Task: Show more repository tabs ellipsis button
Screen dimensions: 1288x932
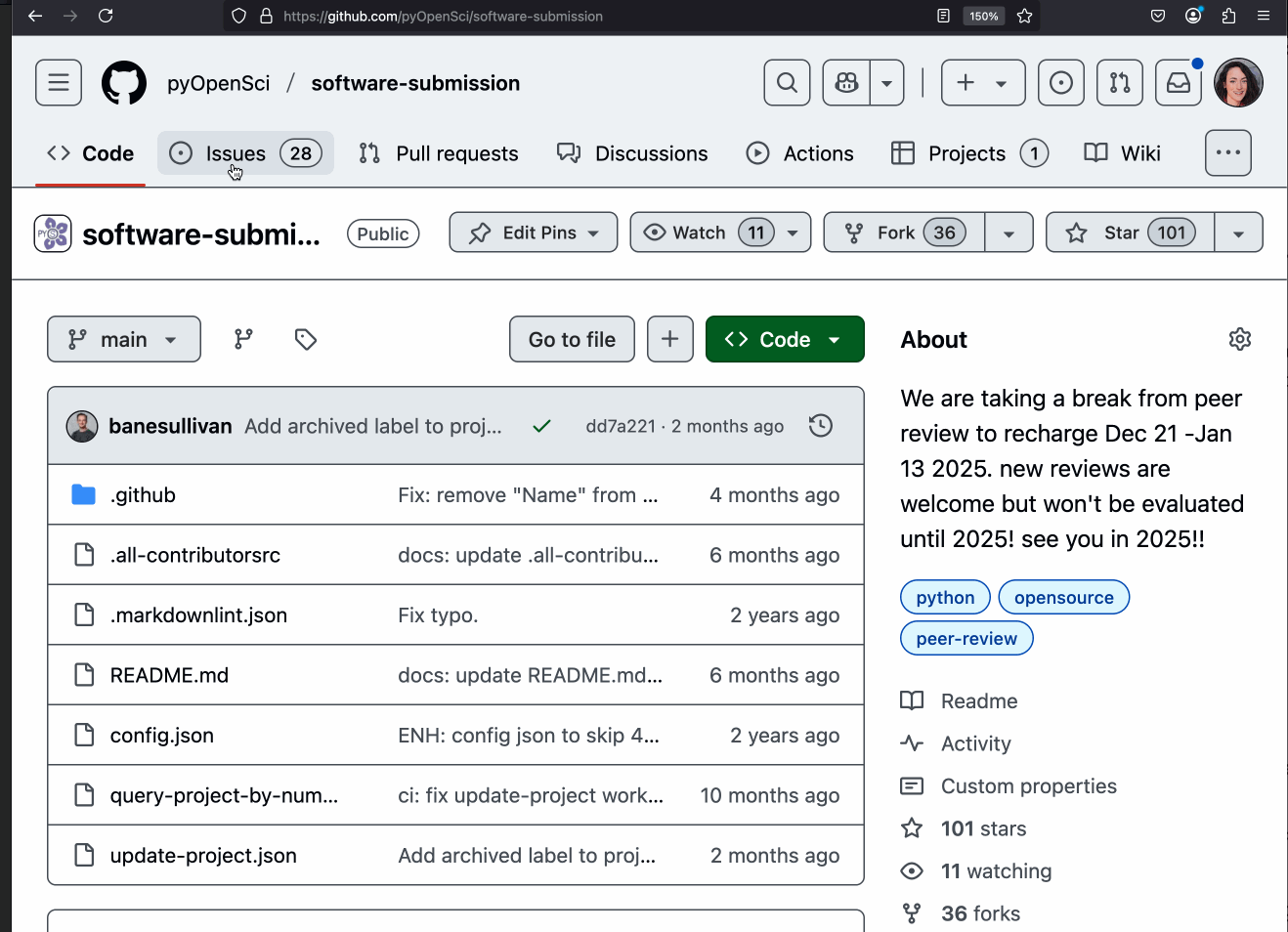Action: pyautogui.click(x=1228, y=153)
